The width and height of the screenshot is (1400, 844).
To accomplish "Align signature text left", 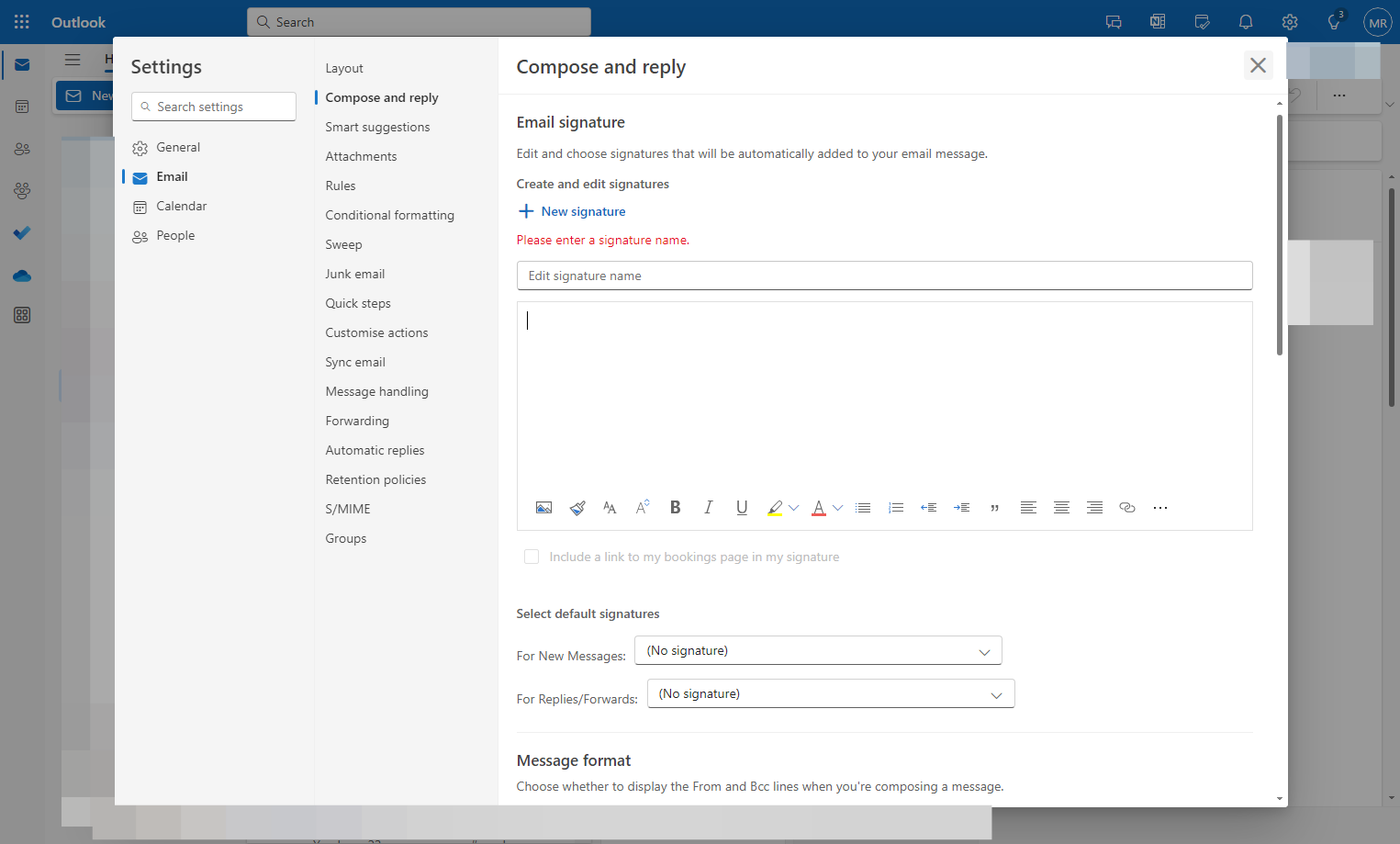I will pos(1028,508).
